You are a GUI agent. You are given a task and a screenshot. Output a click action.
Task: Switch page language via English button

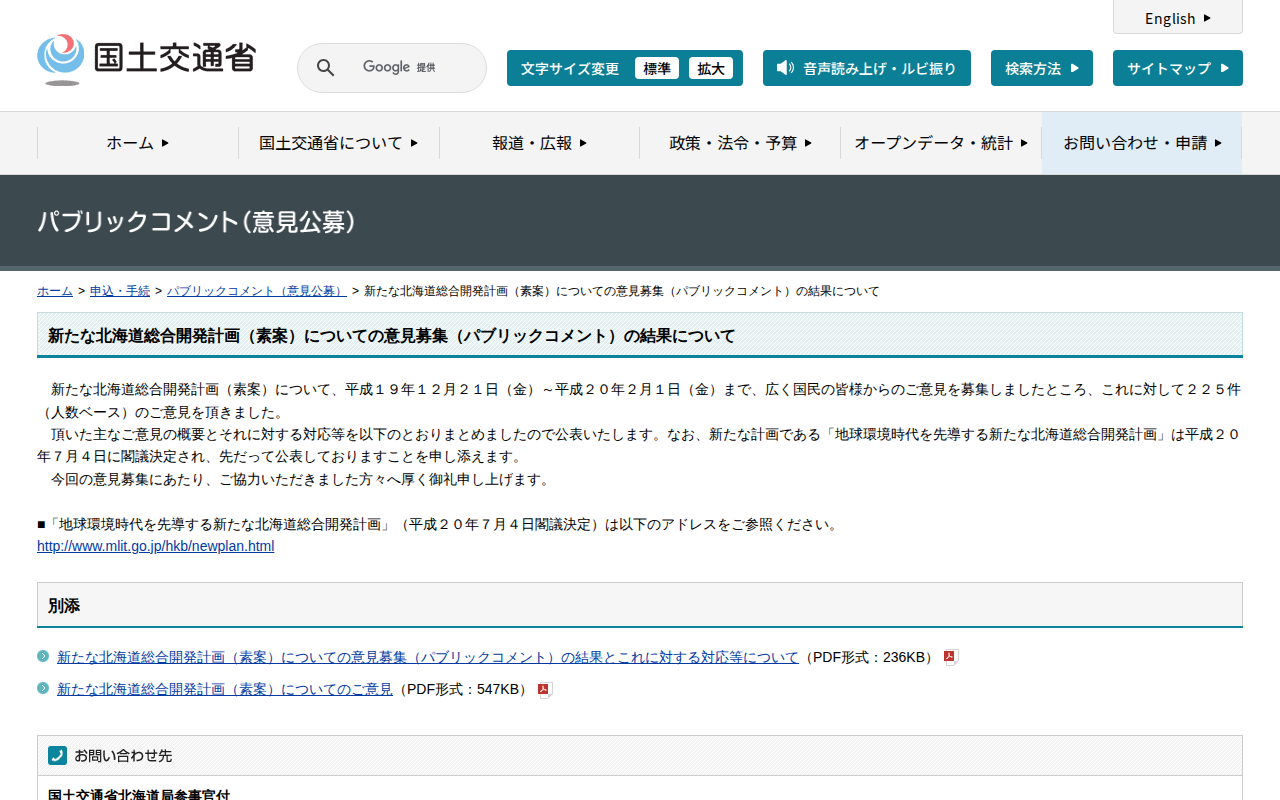coord(1177,17)
